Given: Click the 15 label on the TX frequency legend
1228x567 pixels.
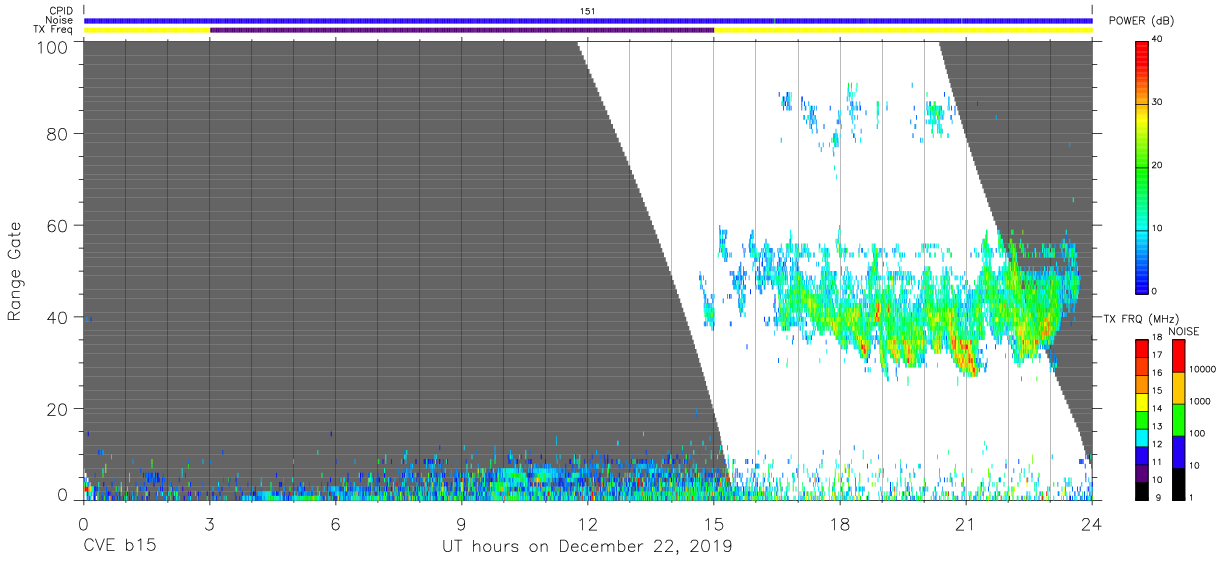Looking at the screenshot, I should point(1158,391).
